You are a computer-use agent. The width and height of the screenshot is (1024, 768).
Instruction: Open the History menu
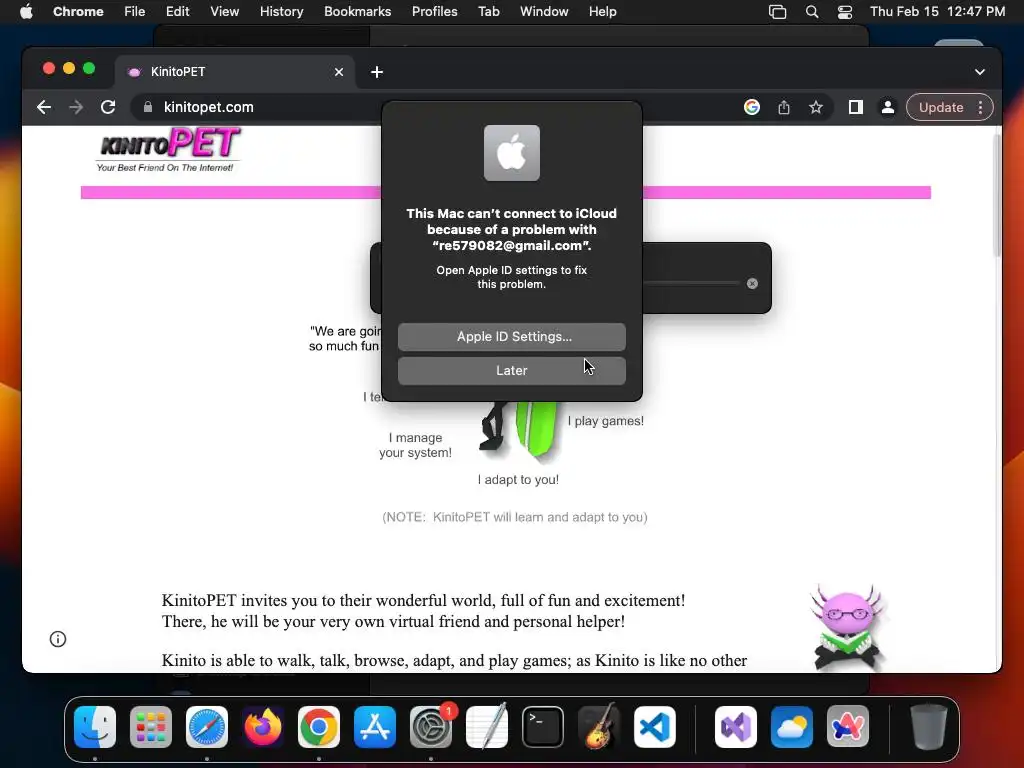point(281,12)
